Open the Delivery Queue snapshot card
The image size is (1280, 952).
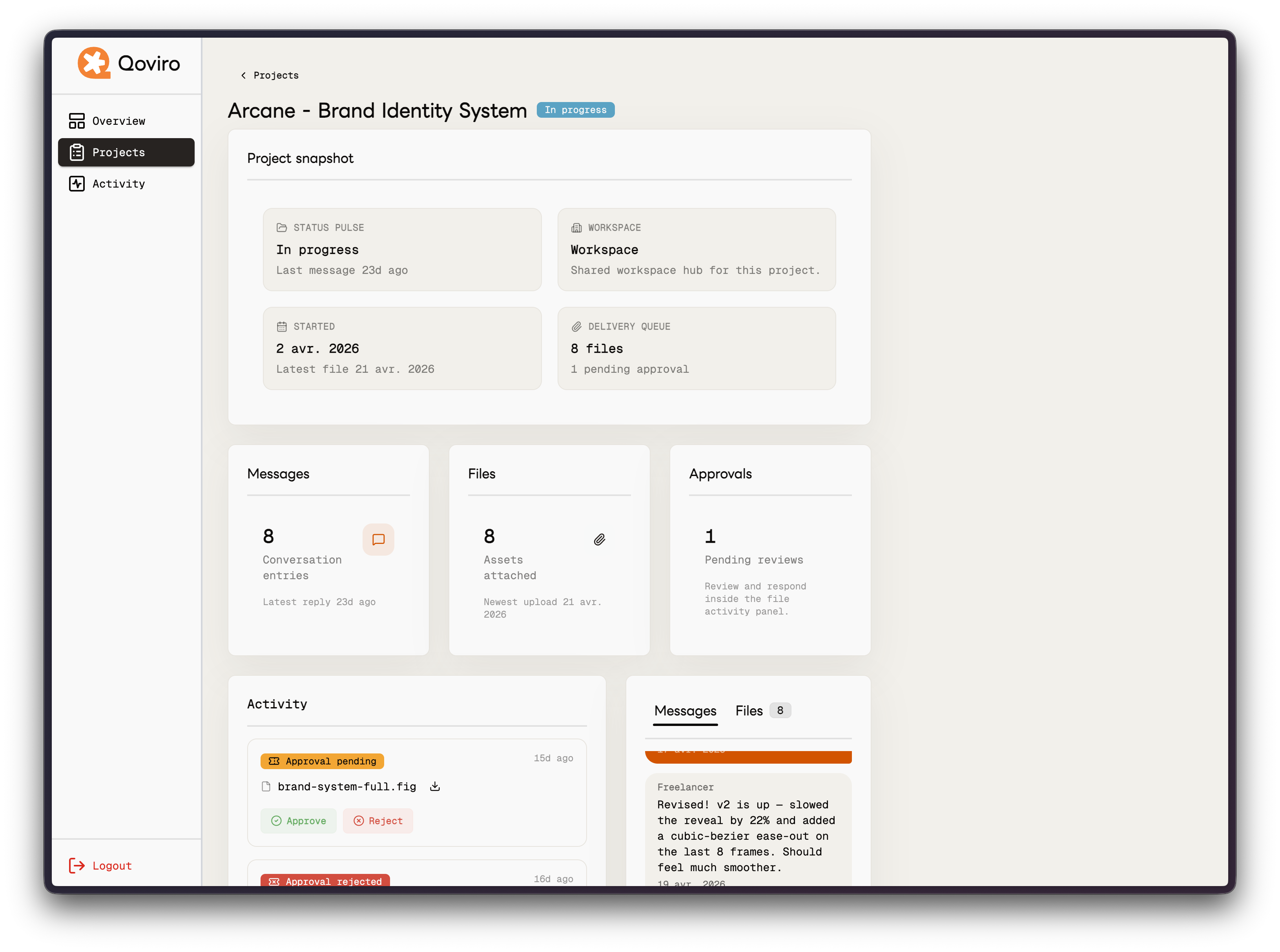point(697,348)
